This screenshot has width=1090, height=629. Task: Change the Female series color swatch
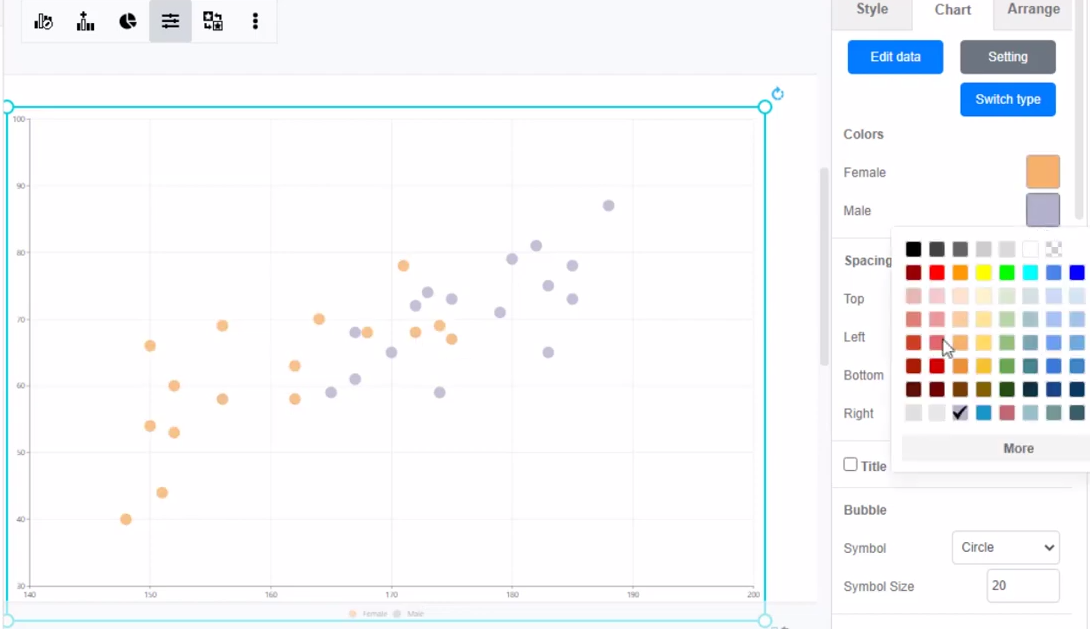(x=1043, y=171)
